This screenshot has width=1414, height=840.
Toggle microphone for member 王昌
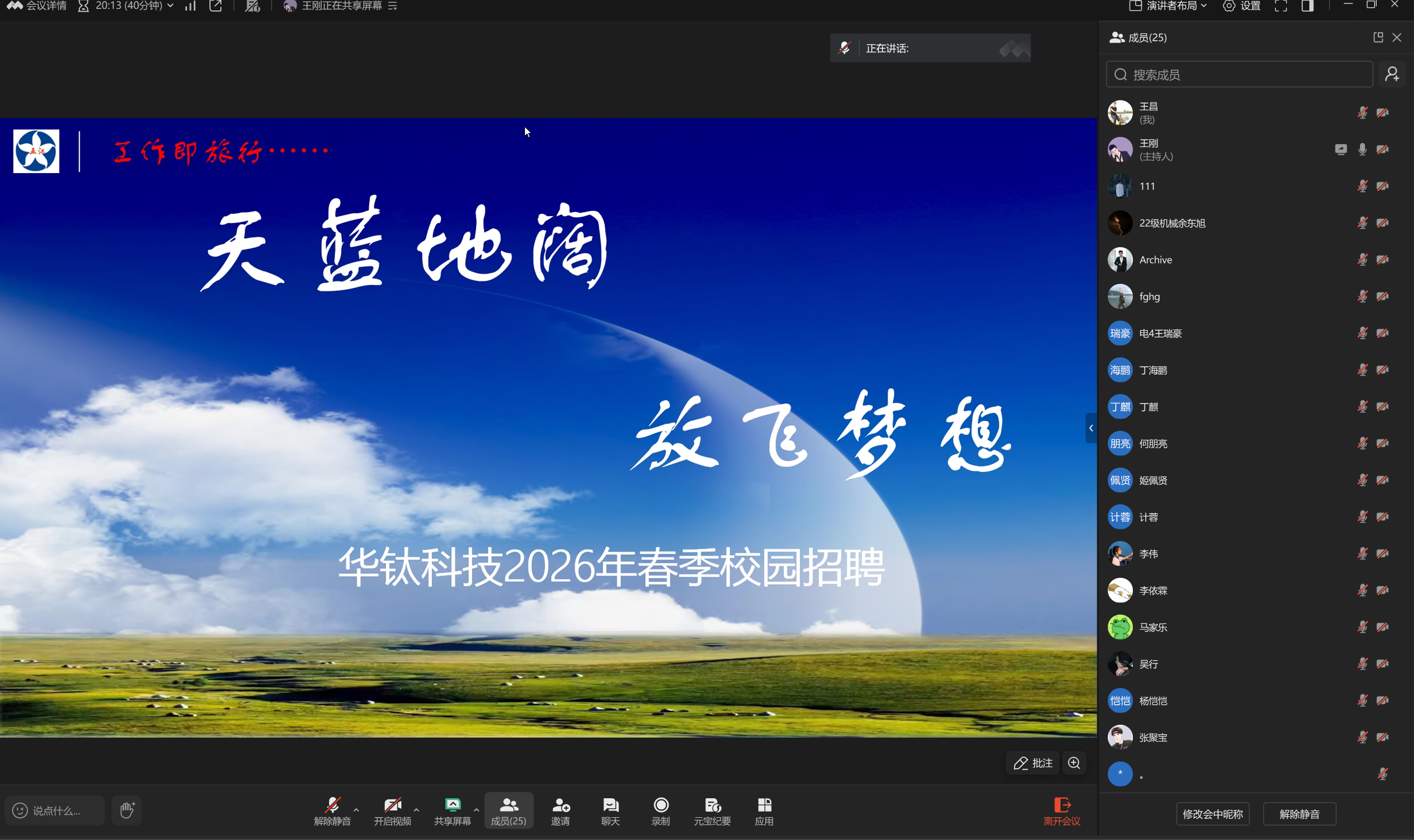[1362, 112]
